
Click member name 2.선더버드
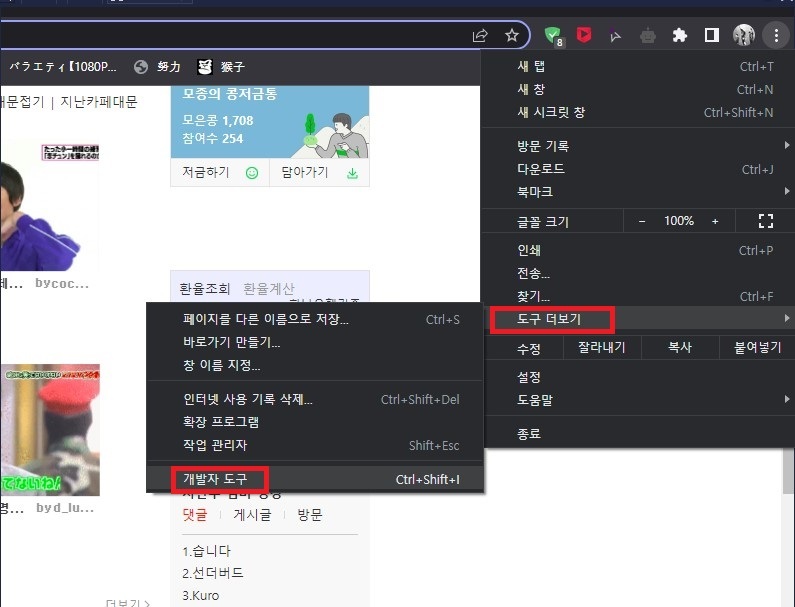[x=213, y=573]
